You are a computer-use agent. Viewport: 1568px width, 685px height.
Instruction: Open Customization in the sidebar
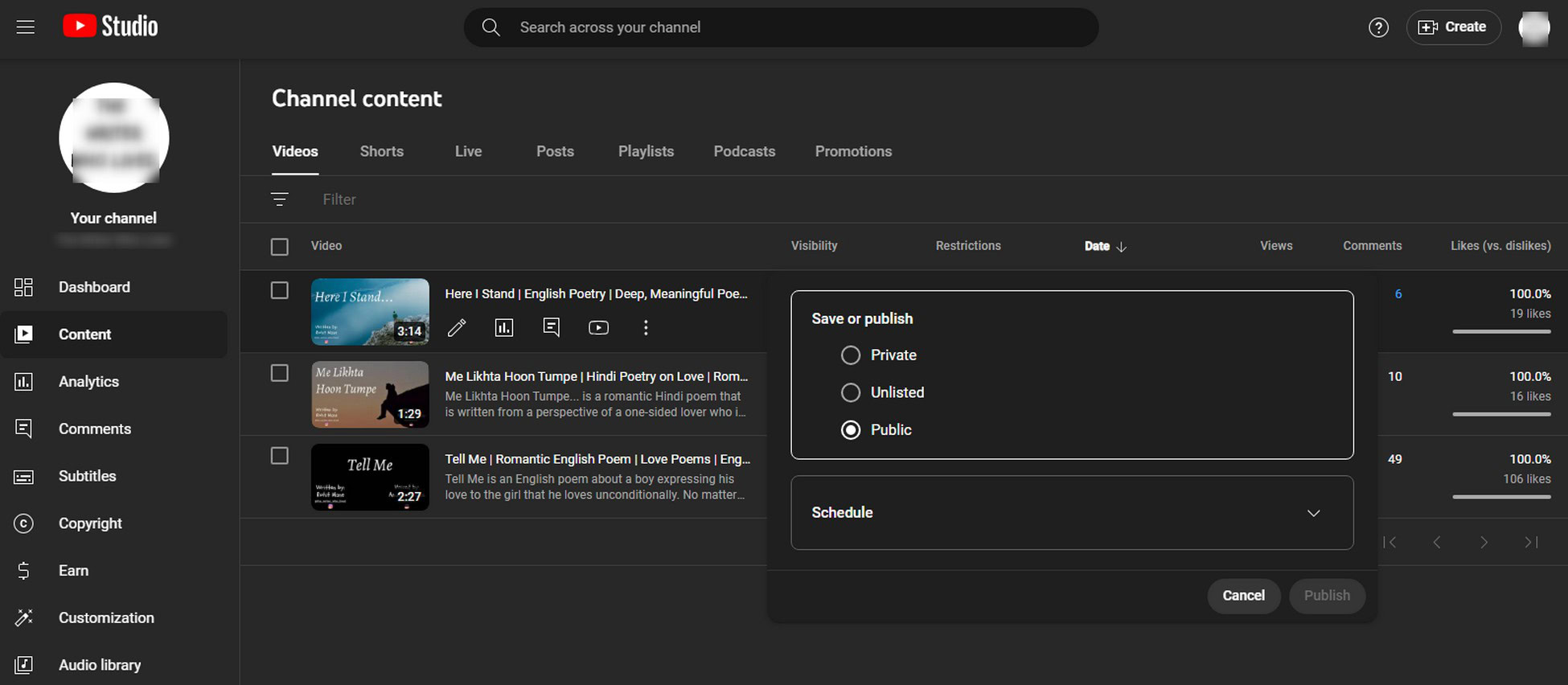click(113, 618)
